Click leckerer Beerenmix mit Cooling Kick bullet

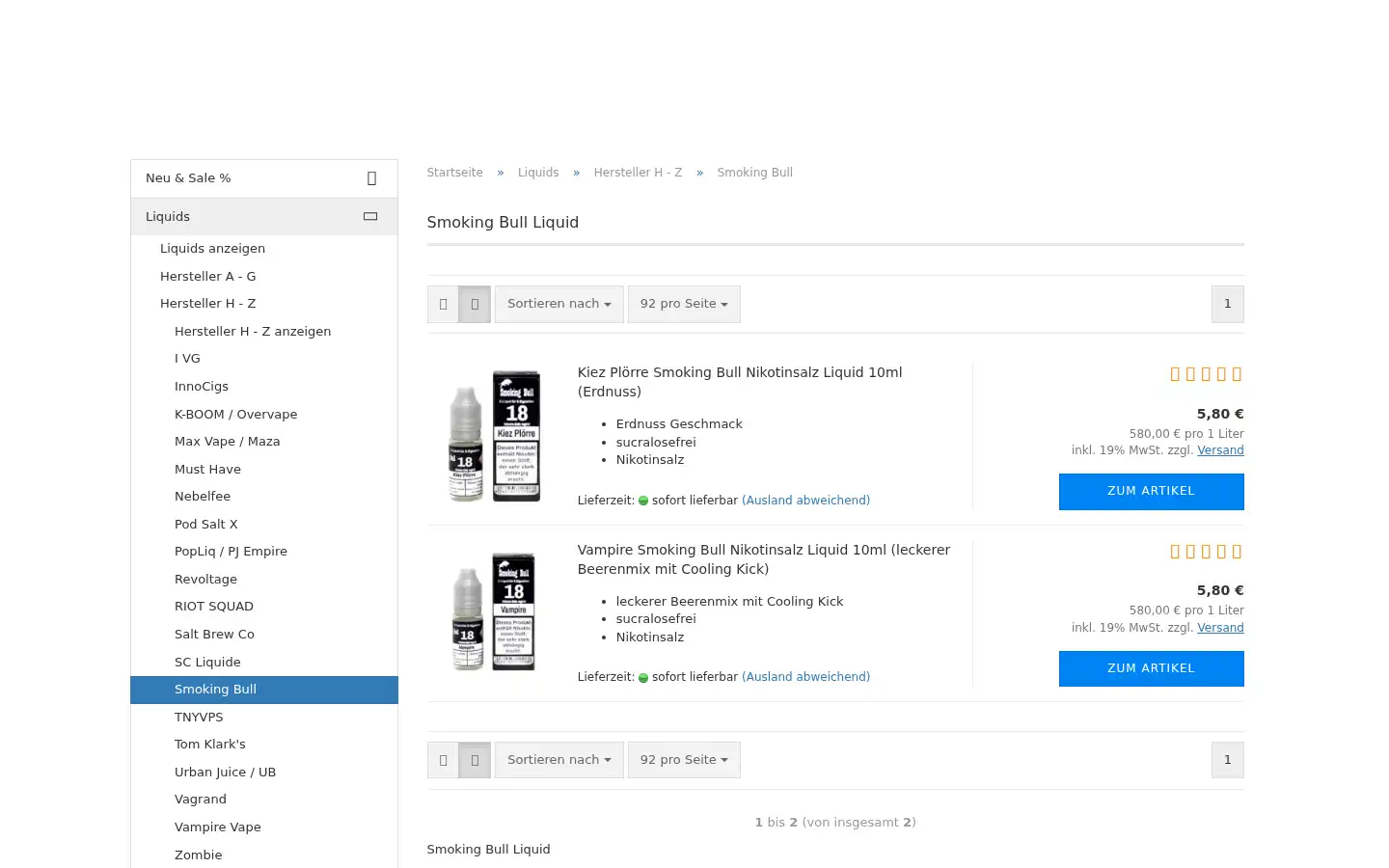[729, 602]
